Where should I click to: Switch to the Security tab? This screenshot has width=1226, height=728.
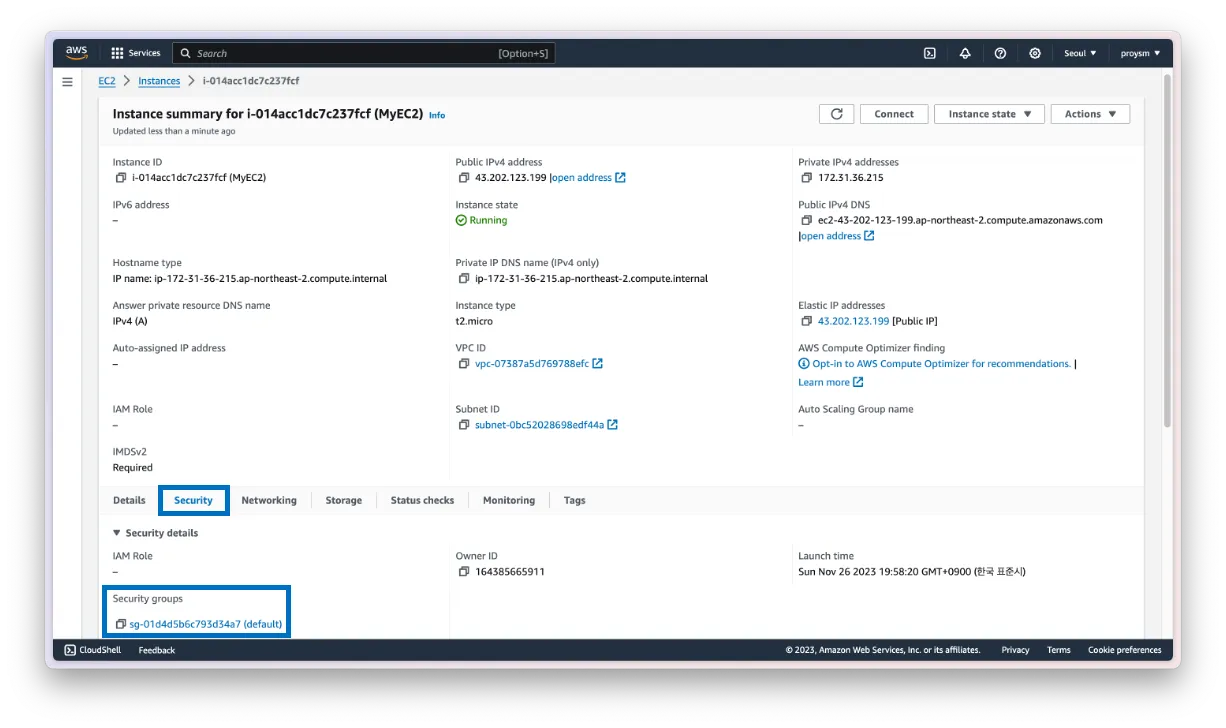(x=193, y=500)
